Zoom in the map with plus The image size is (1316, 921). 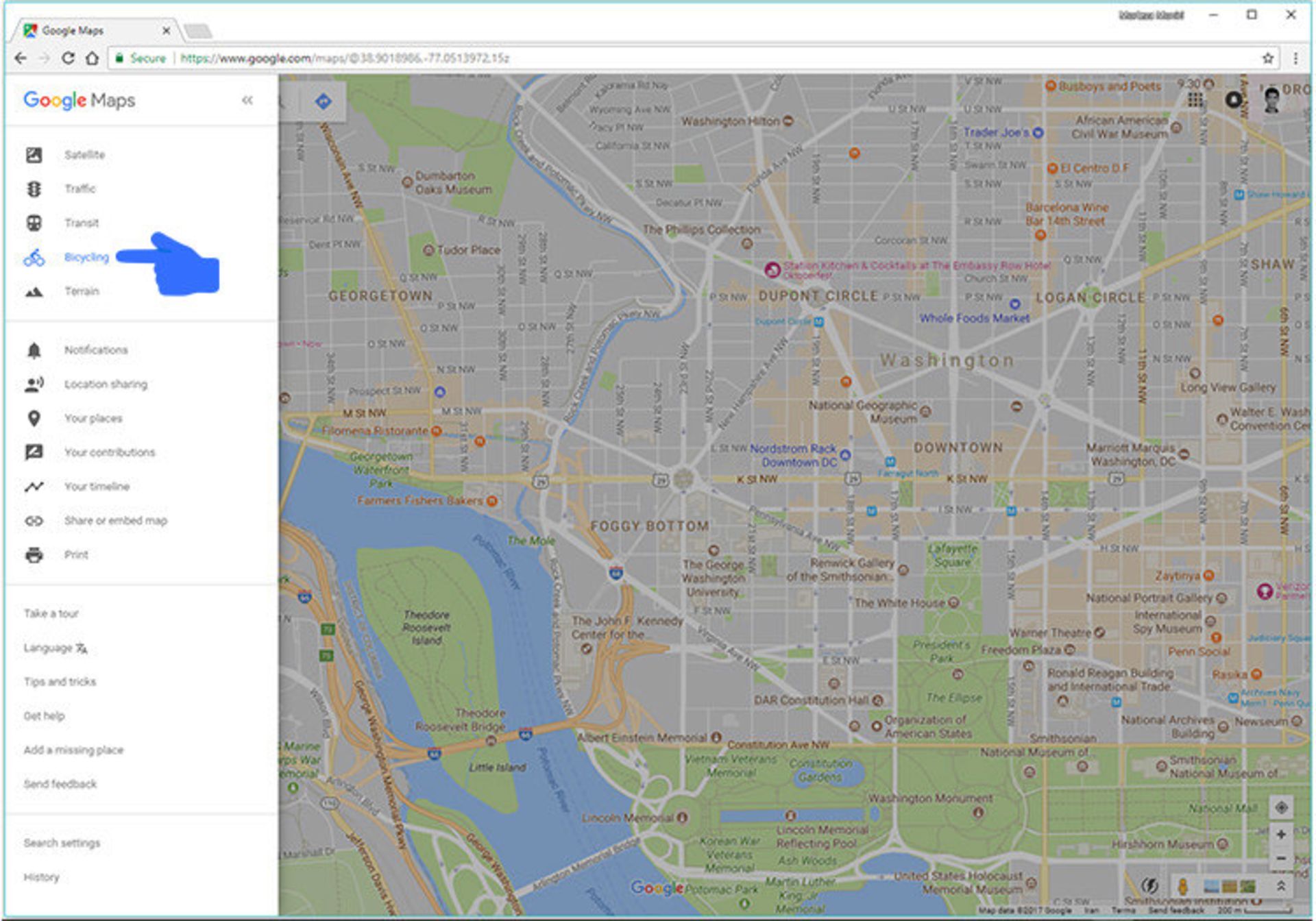[x=1281, y=834]
